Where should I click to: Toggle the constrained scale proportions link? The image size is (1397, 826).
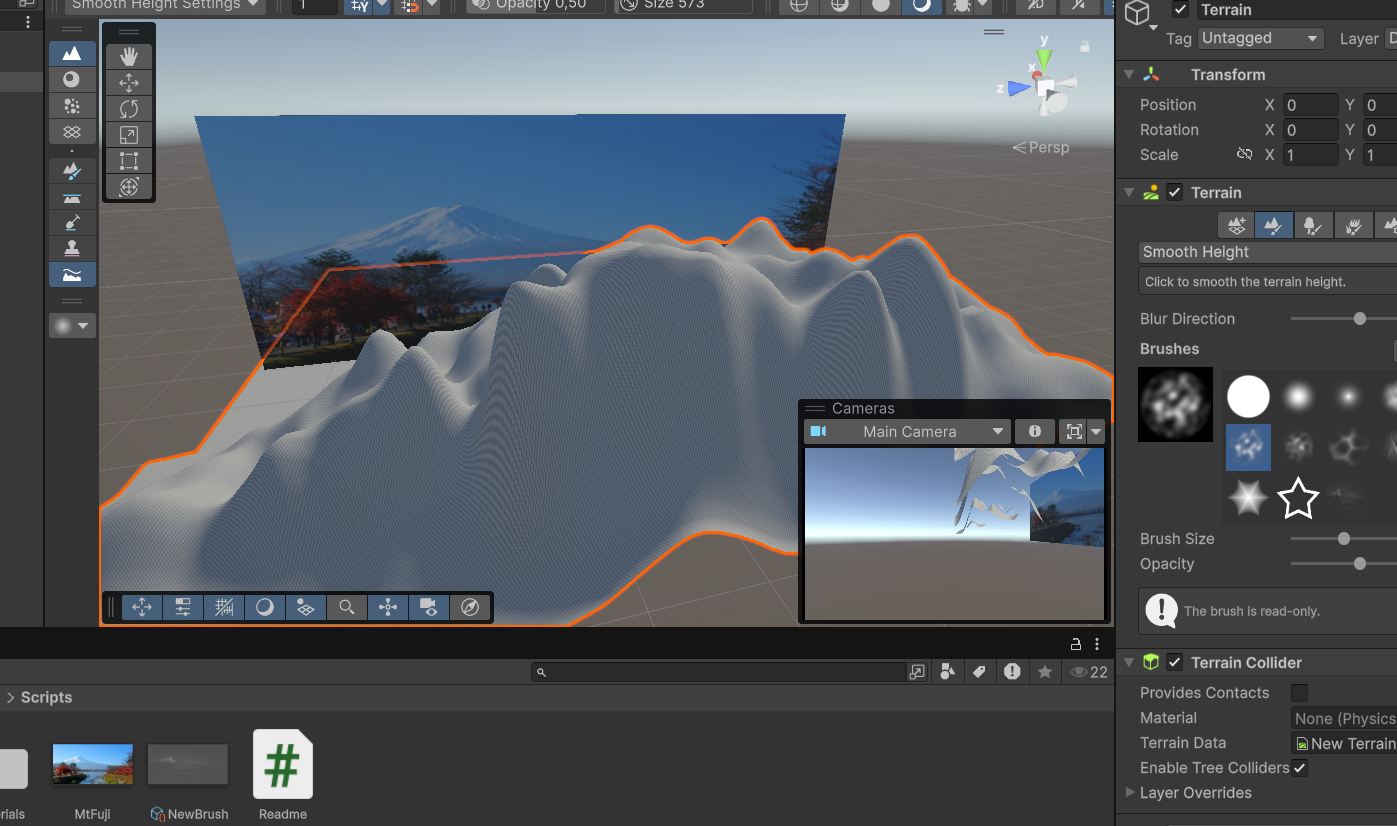pos(1244,155)
